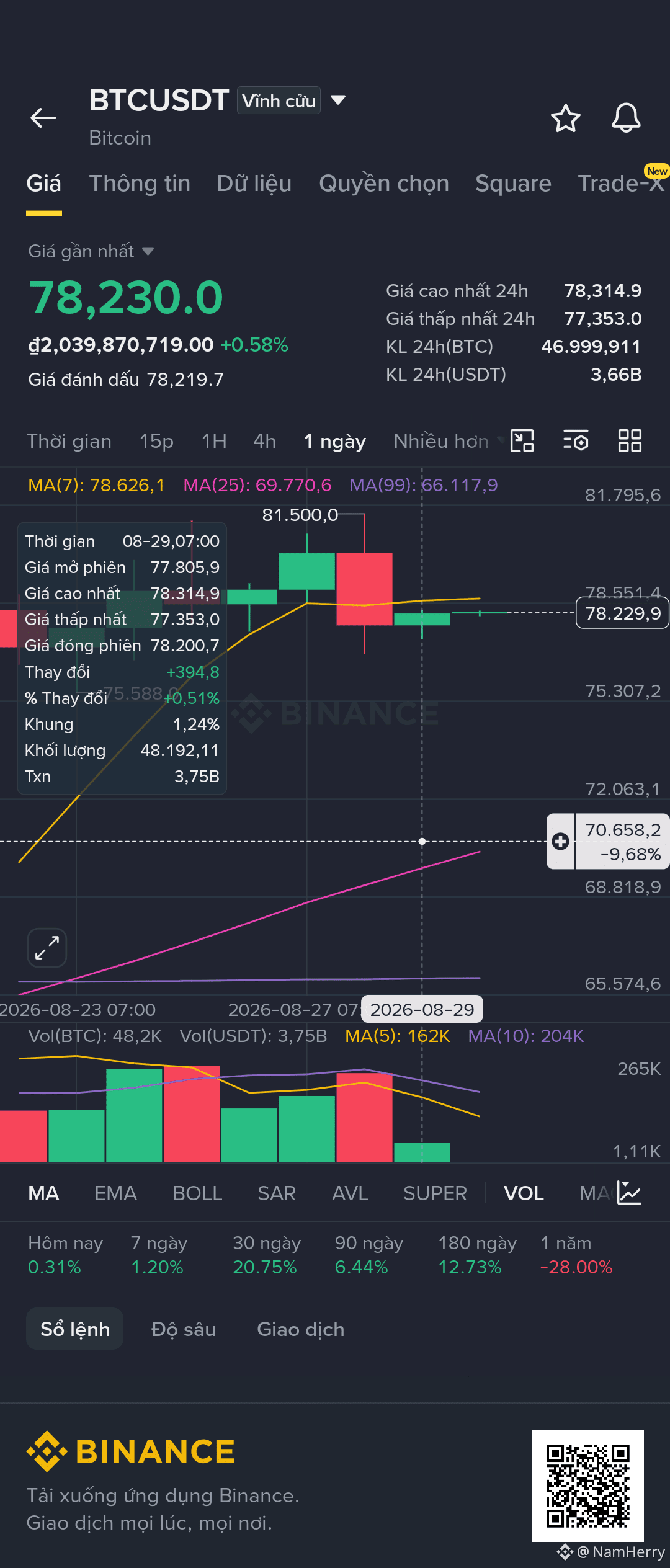Tap the 180 ngày 12.73% performance
Viewport: 670px width, 1568px height.
pyautogui.click(x=477, y=1255)
